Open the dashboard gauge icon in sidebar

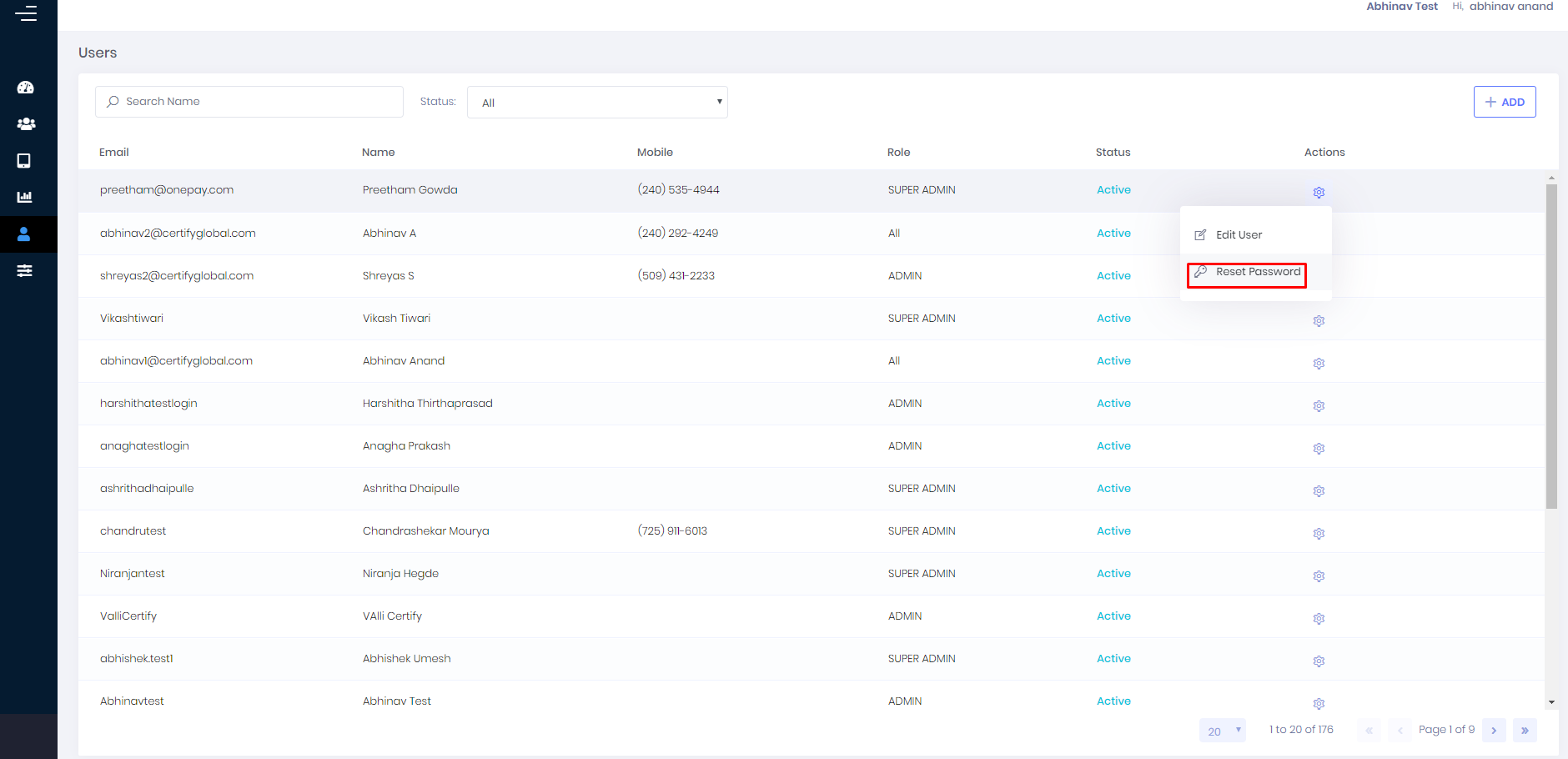tap(26, 88)
